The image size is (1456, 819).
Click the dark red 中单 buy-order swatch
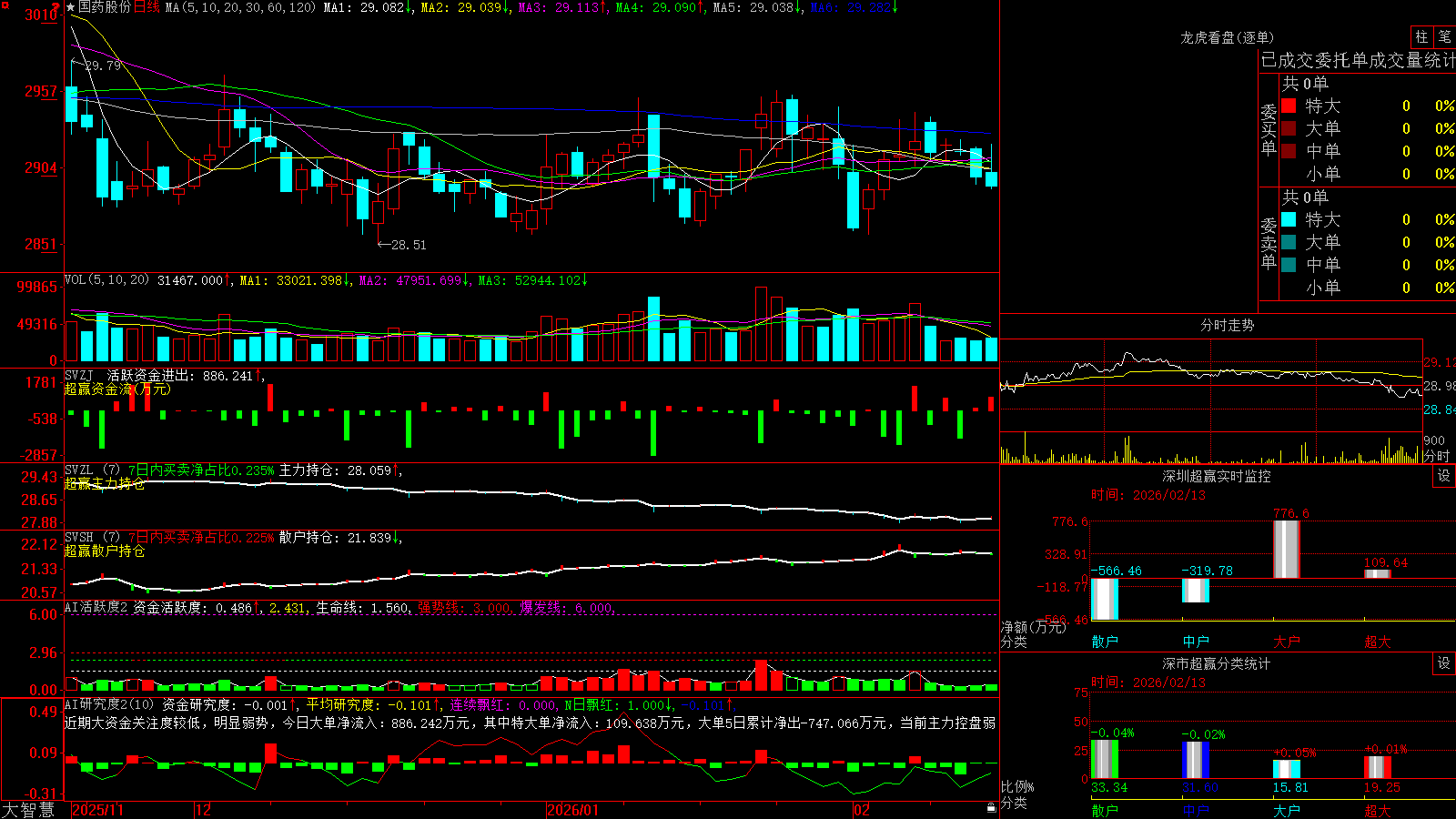1289,151
